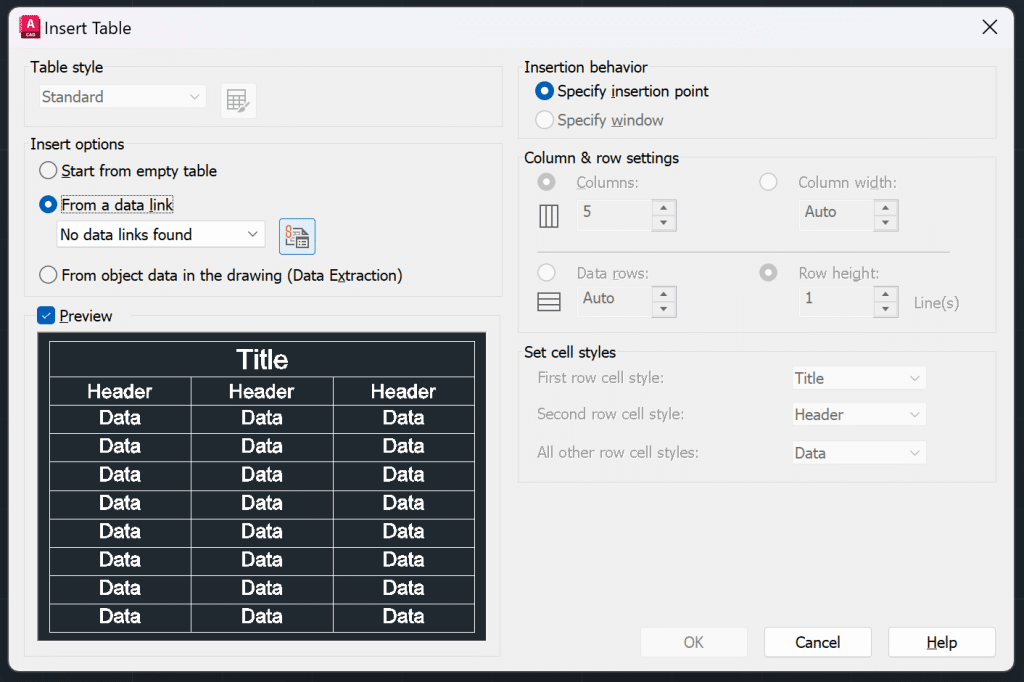Click the columns illustration icon
The height and width of the screenshot is (682, 1024).
point(548,215)
